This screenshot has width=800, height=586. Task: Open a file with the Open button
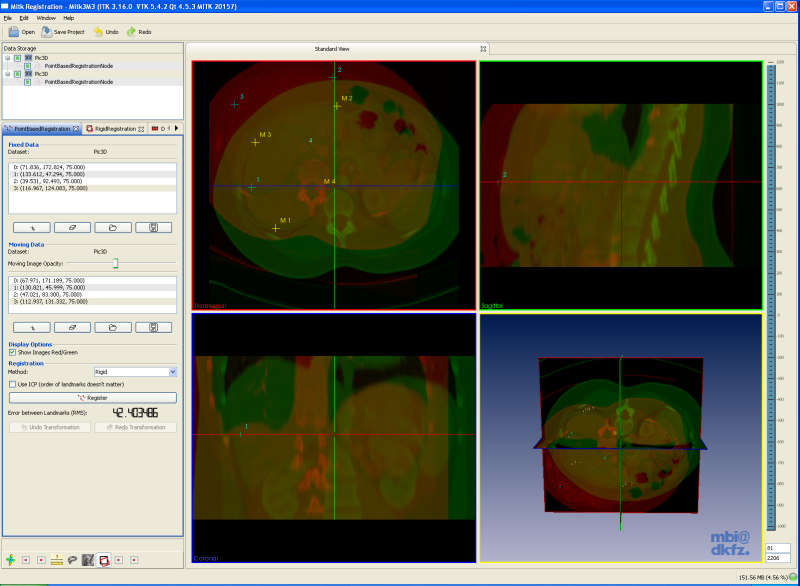[x=21, y=32]
